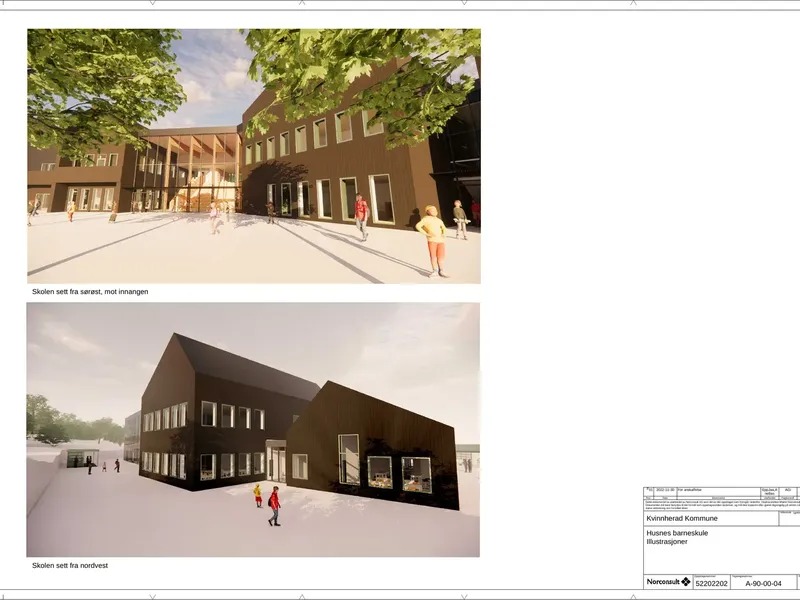
Task: Select drawing number "A-90-00-04"
Action: [763, 584]
